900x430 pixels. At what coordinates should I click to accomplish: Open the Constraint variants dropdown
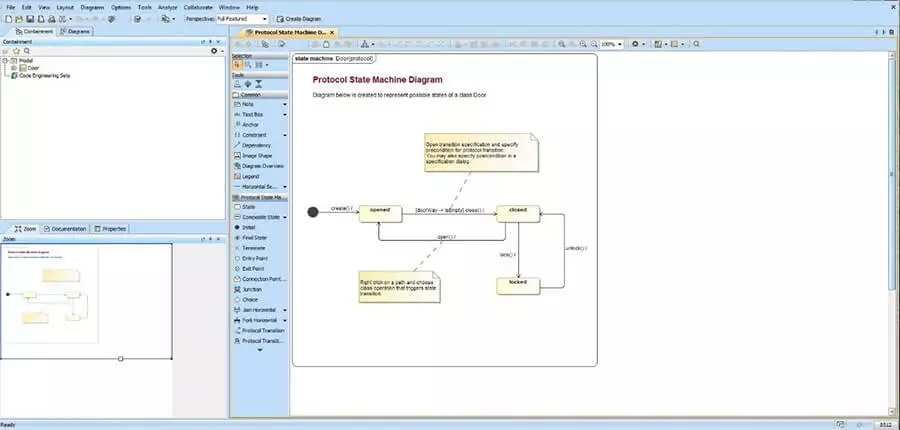point(284,135)
